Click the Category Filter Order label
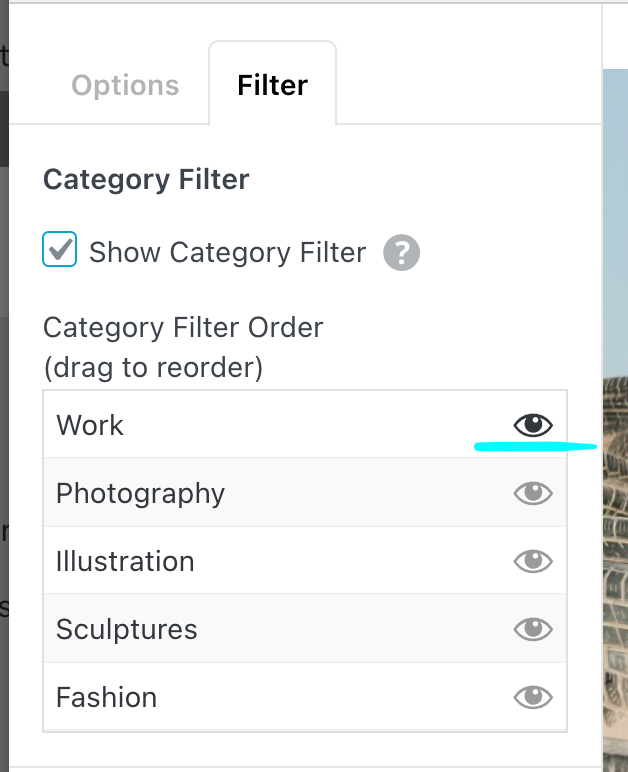Viewport: 628px width, 772px height. [183, 328]
